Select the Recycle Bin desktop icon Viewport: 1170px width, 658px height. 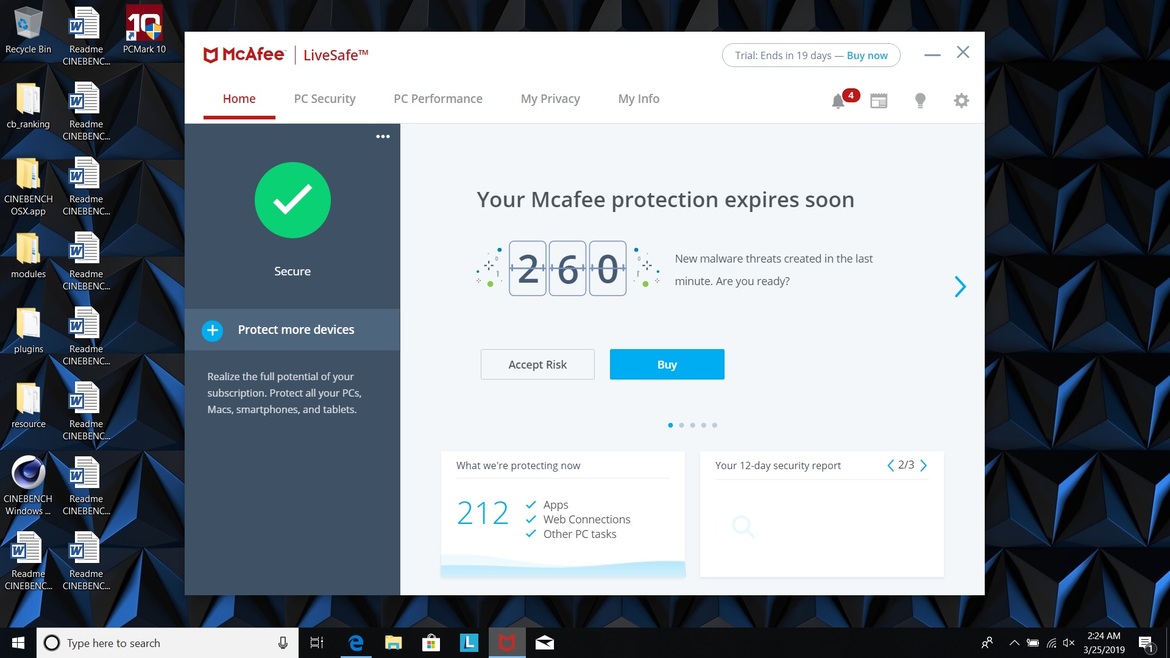[28, 30]
